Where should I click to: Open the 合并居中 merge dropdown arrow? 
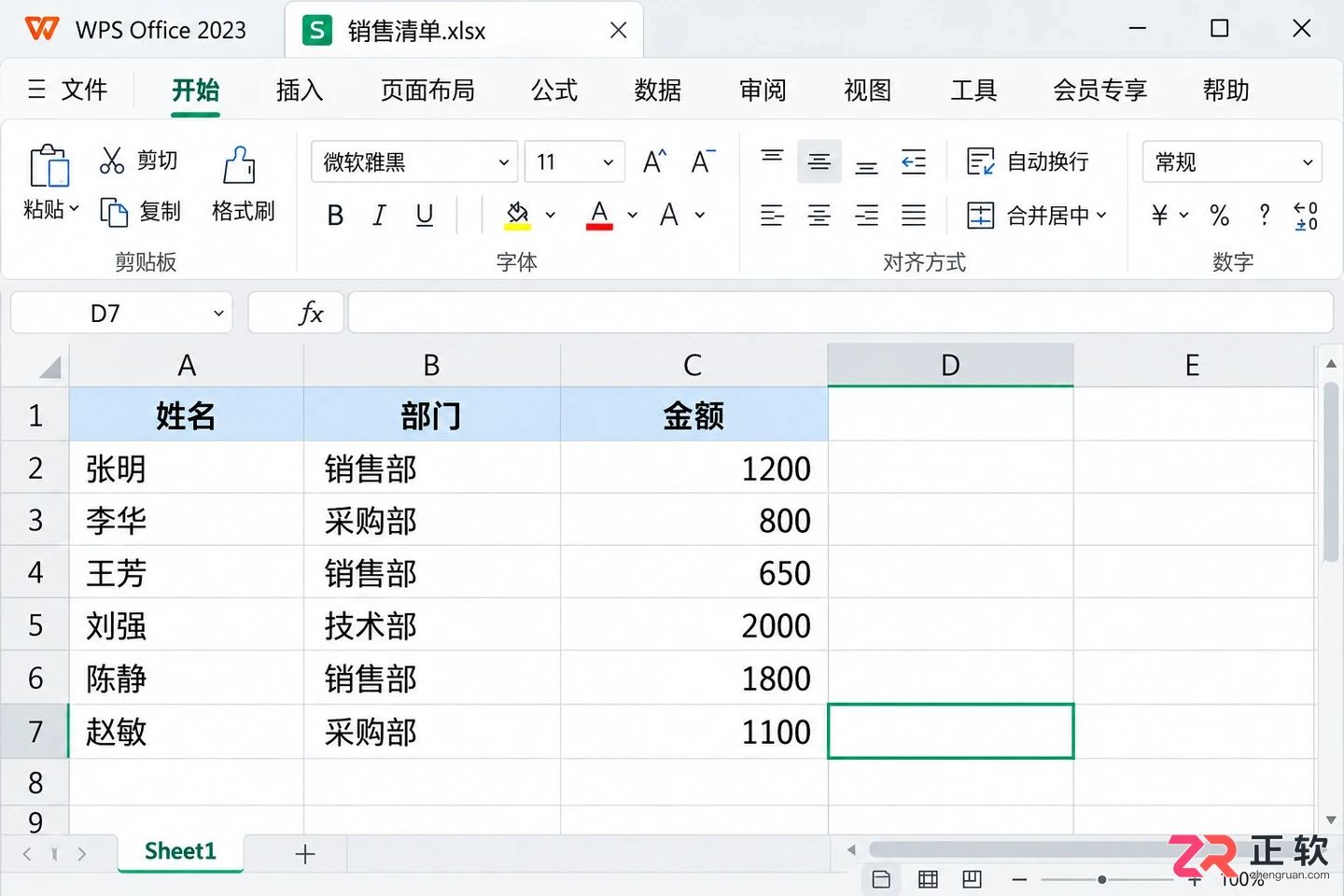coord(1101,216)
